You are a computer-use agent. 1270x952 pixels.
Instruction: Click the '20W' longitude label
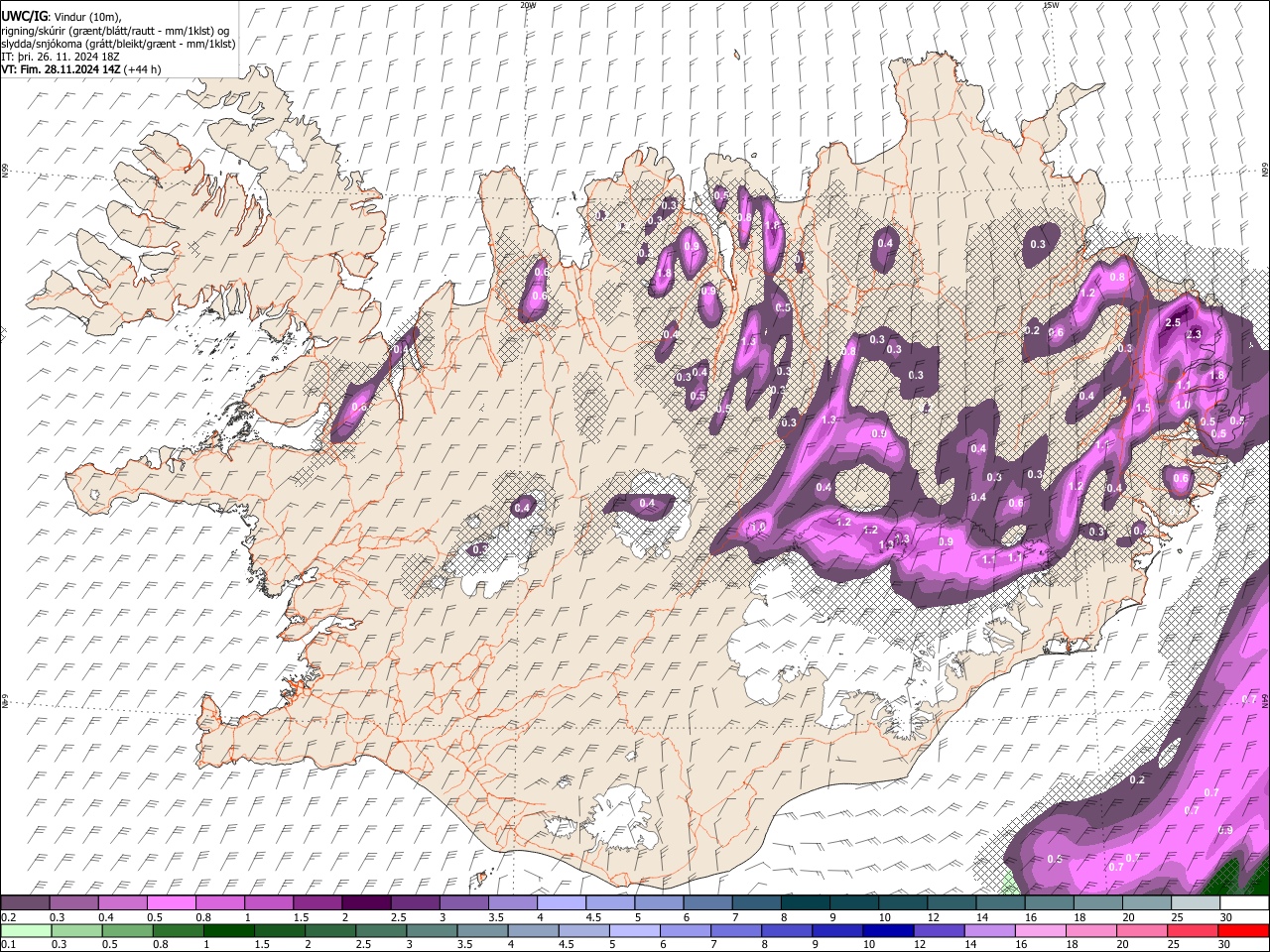[x=528, y=5]
